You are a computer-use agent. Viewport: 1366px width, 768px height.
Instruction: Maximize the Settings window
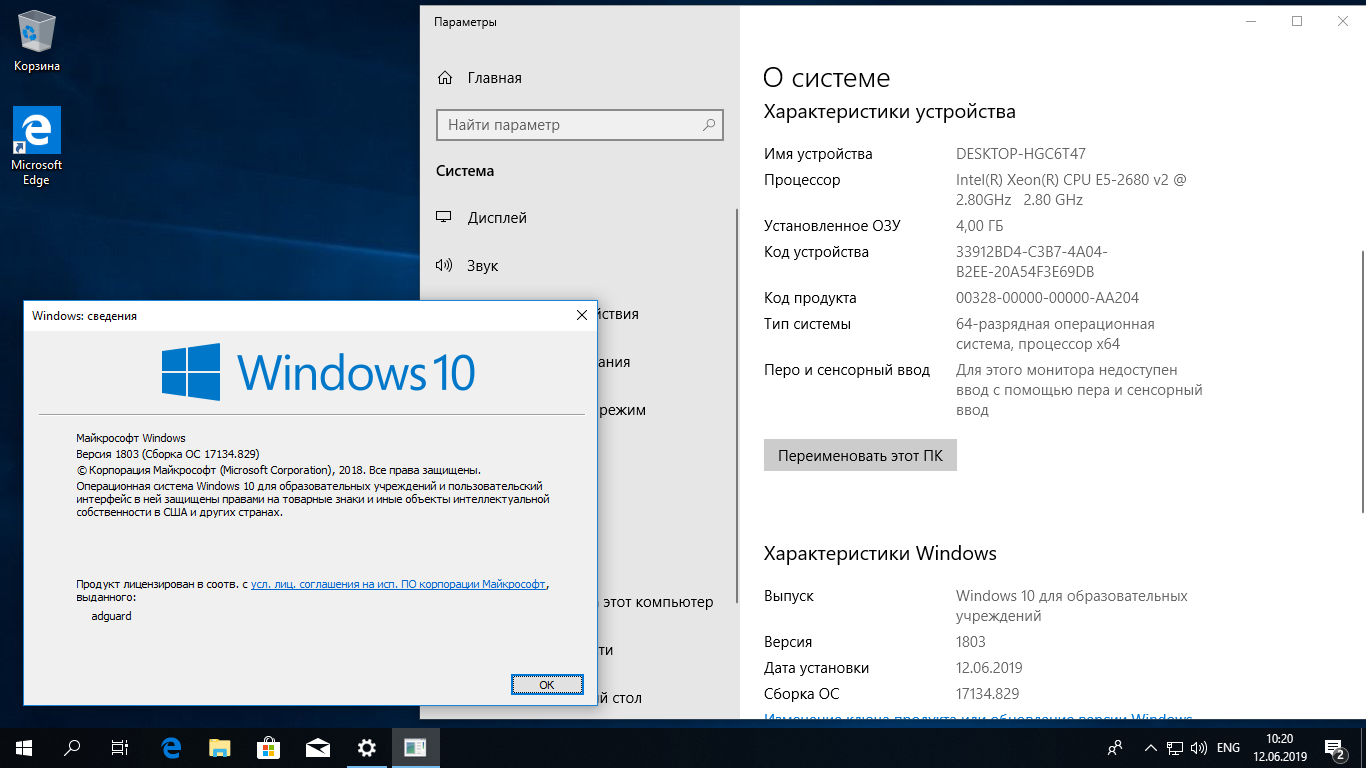tap(1297, 21)
